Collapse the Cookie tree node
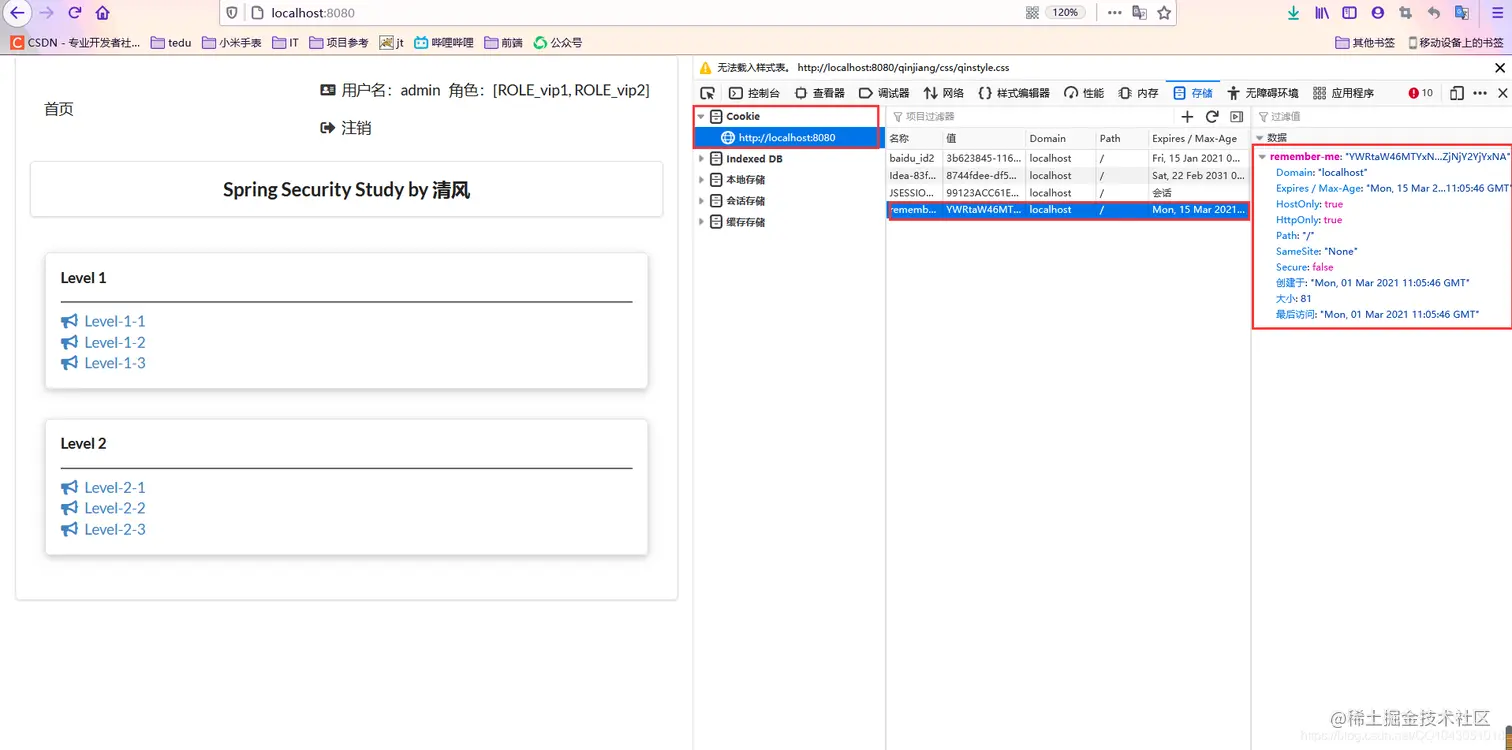The height and width of the screenshot is (750, 1512). (x=701, y=117)
